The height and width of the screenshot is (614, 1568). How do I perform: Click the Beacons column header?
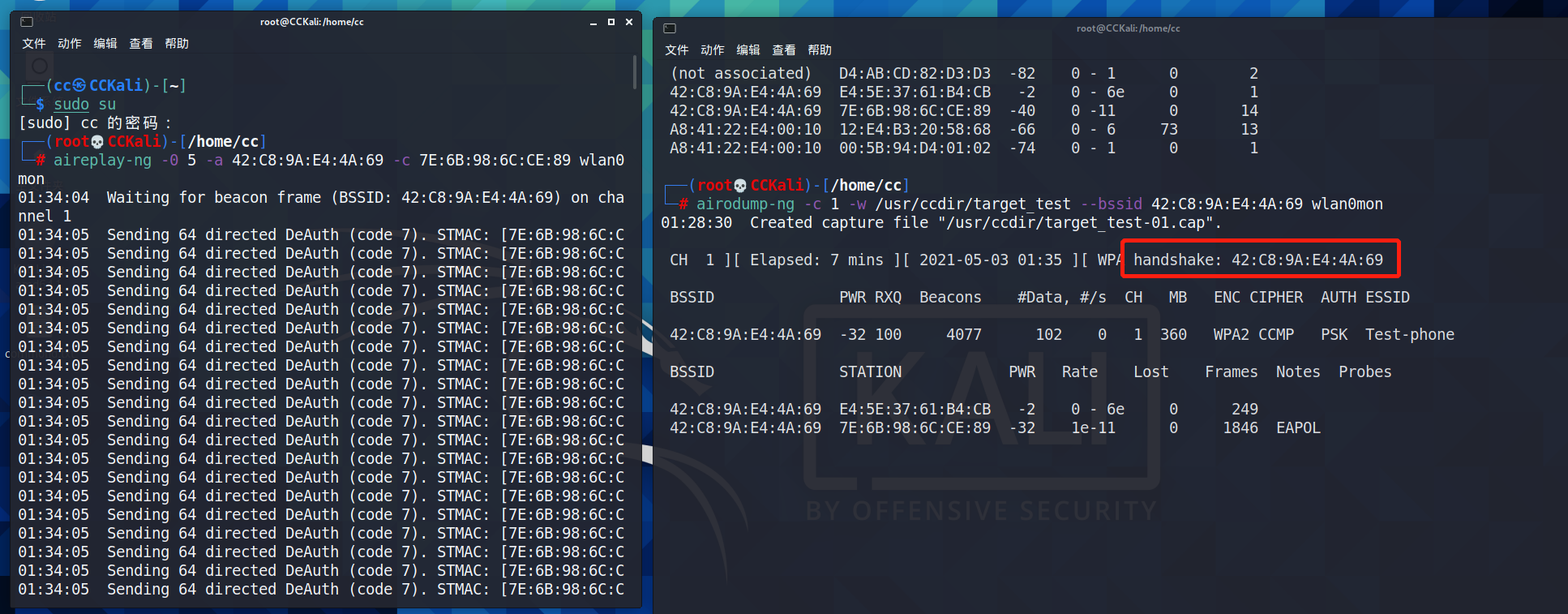[950, 297]
